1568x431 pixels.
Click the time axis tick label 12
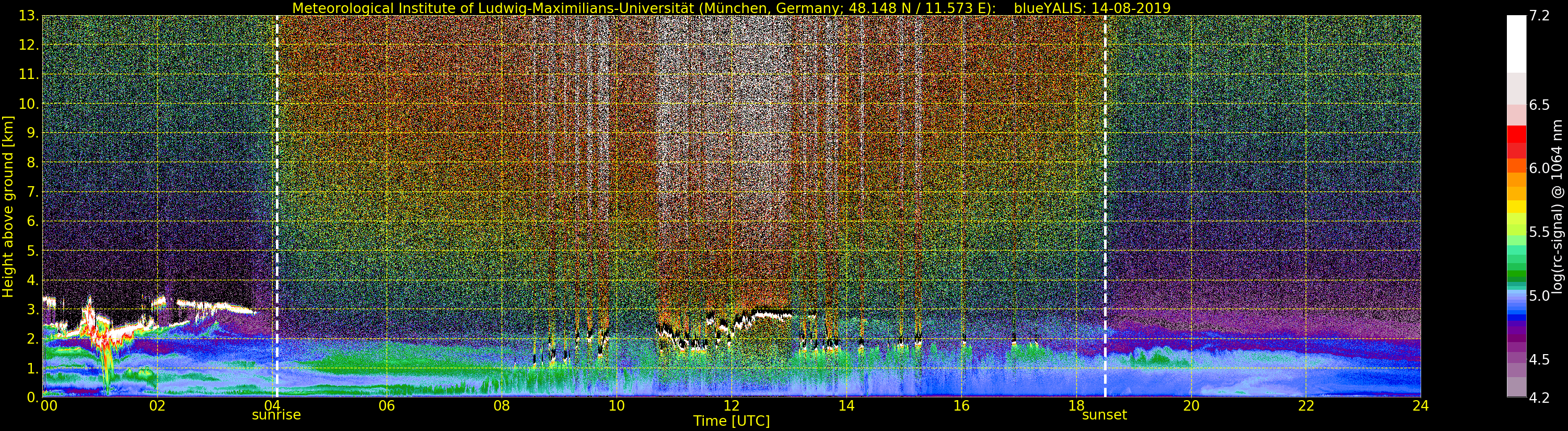coord(731,406)
